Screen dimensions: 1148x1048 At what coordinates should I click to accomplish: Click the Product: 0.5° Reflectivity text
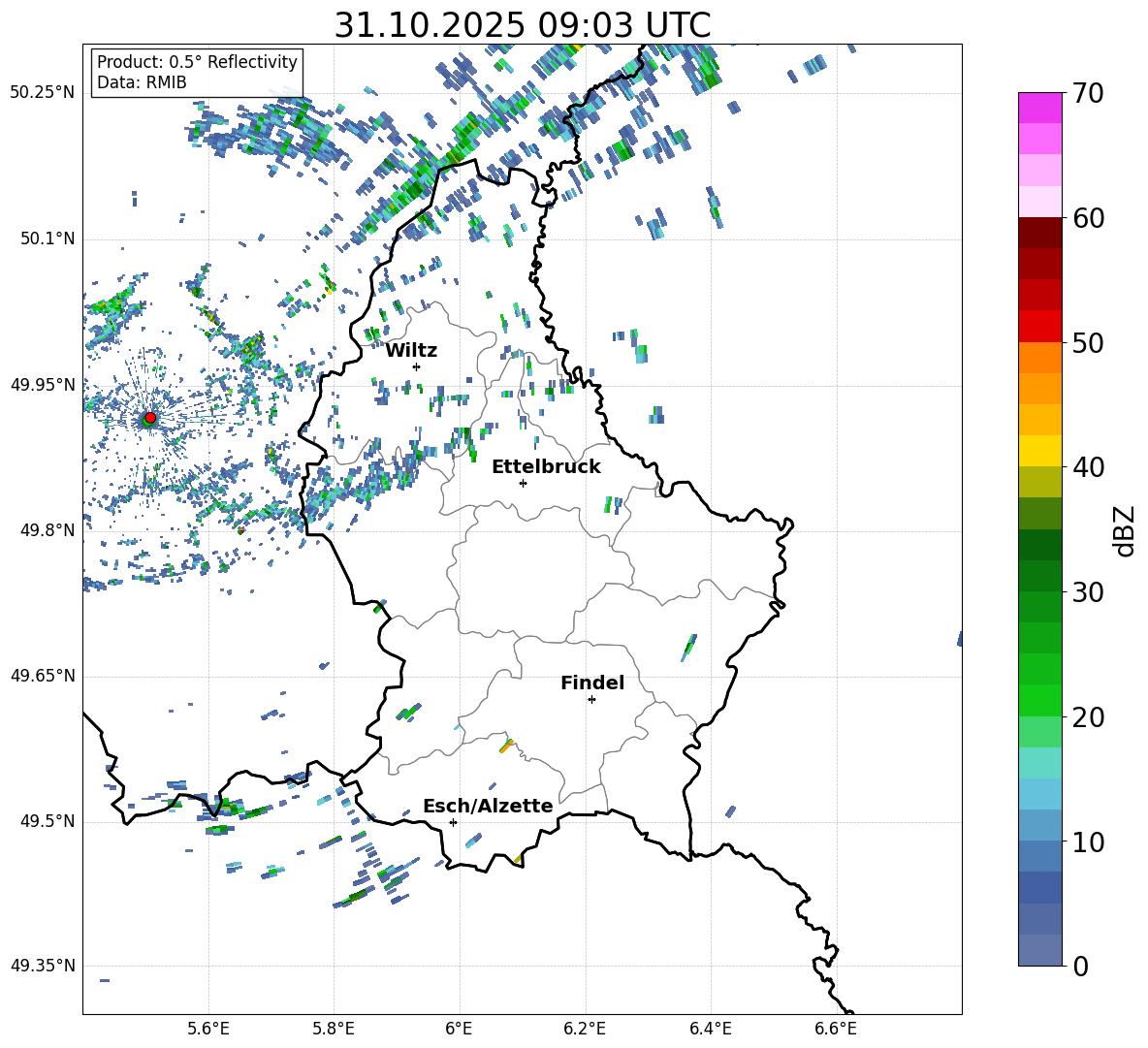197,62
